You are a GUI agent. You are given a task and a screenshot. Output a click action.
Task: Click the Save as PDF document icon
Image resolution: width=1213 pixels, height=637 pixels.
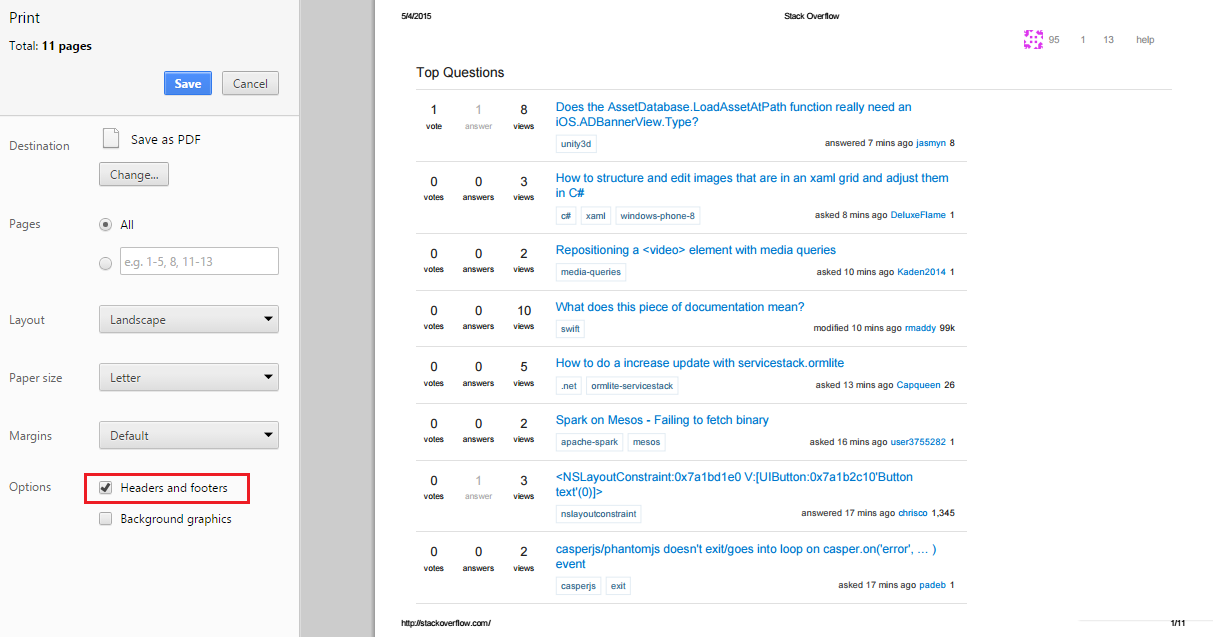pyautogui.click(x=110, y=137)
